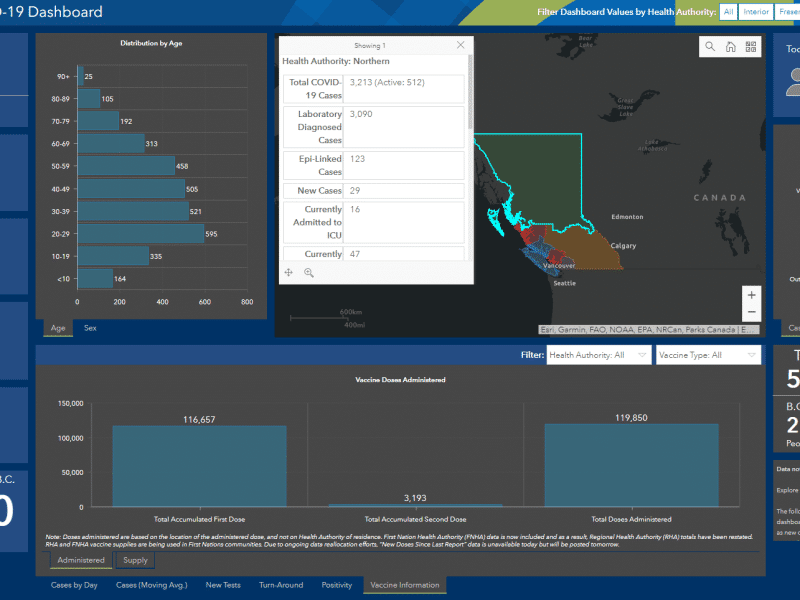The image size is (800, 600).
Task: Show the vaccine Supply view
Action: click(135, 560)
